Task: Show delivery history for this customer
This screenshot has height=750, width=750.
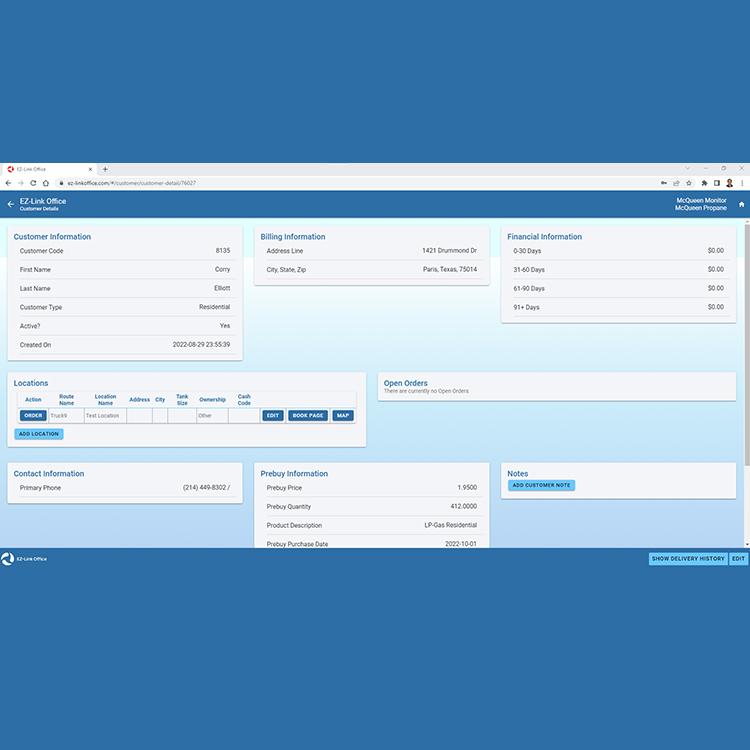Action: click(x=688, y=559)
